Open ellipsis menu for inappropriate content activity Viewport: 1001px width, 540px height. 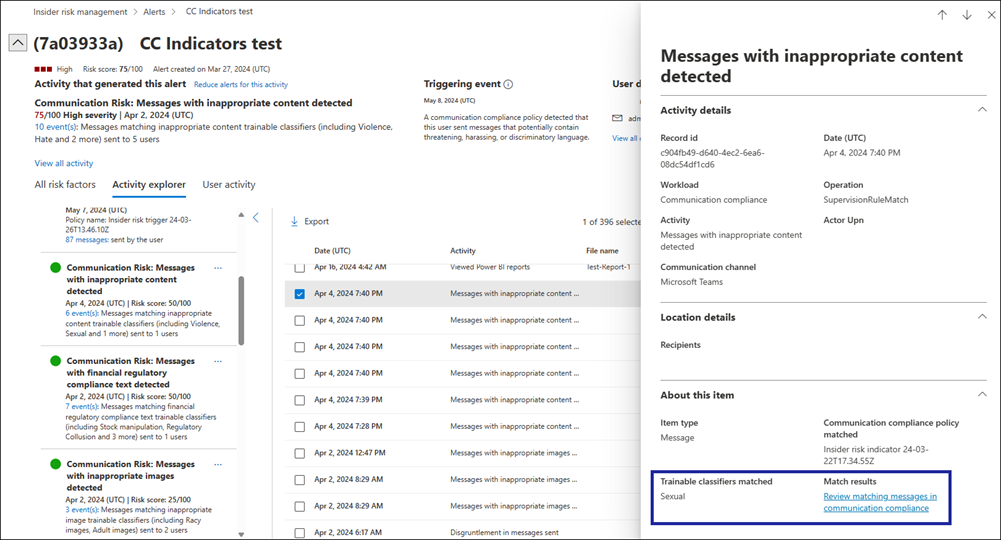coord(218,268)
